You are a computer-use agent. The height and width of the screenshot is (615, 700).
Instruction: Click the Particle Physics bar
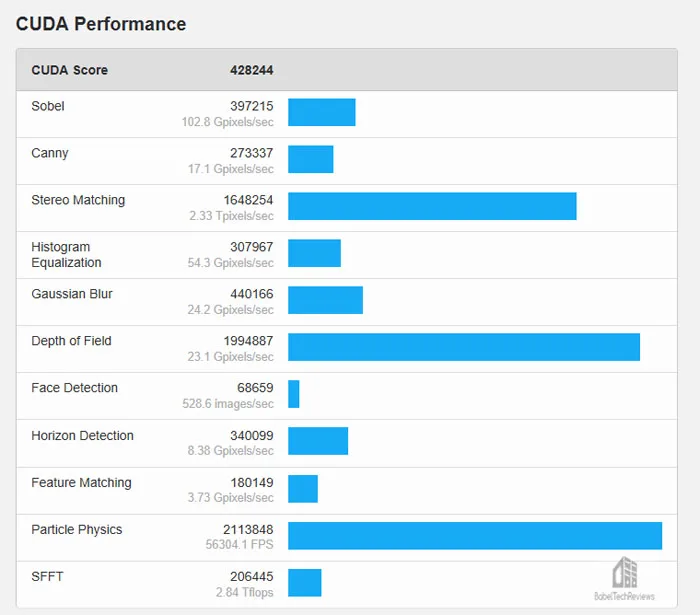click(x=475, y=536)
